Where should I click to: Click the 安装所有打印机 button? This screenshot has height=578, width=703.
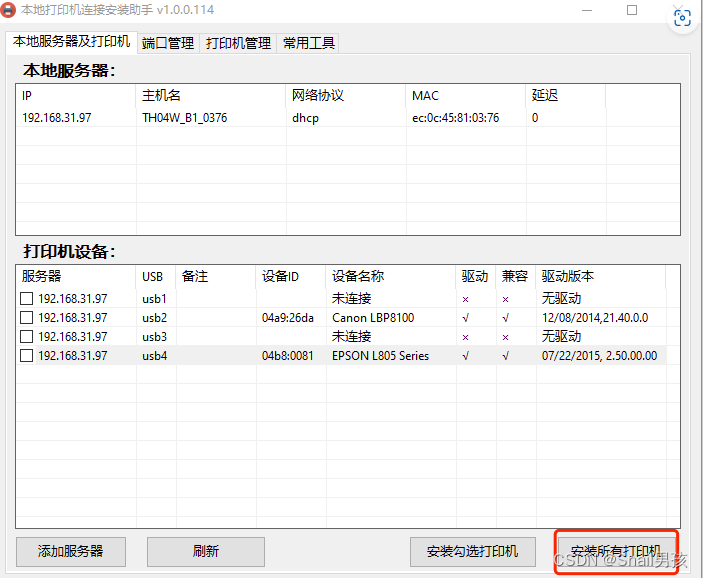[616, 552]
